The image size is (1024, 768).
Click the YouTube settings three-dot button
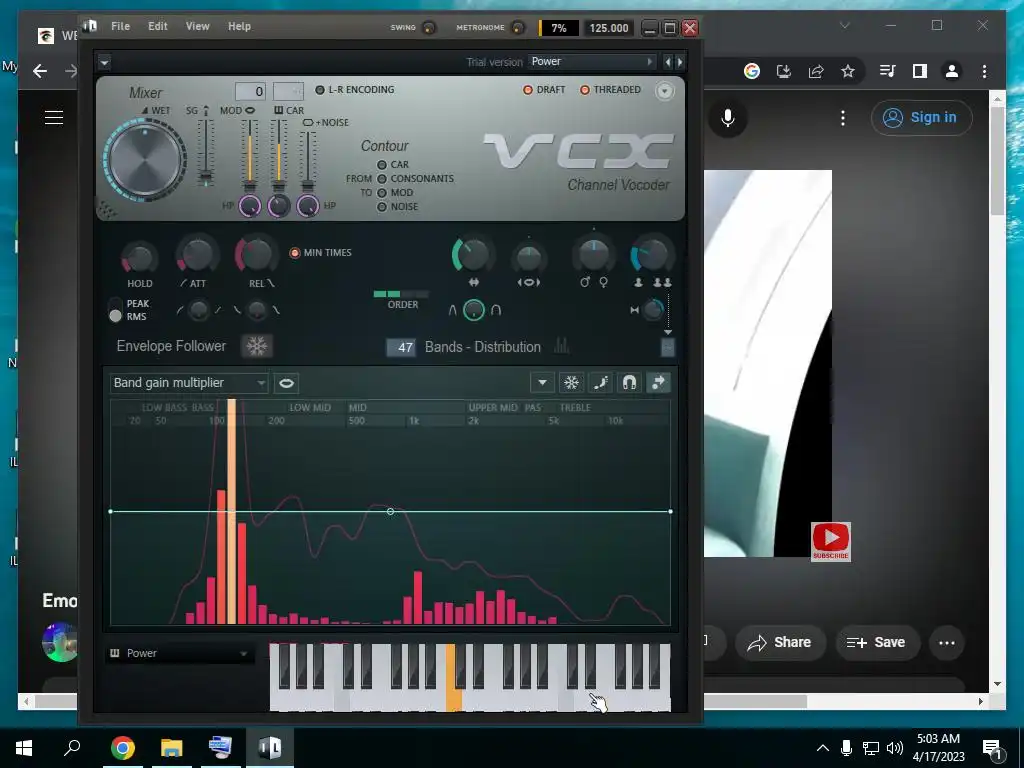[843, 118]
